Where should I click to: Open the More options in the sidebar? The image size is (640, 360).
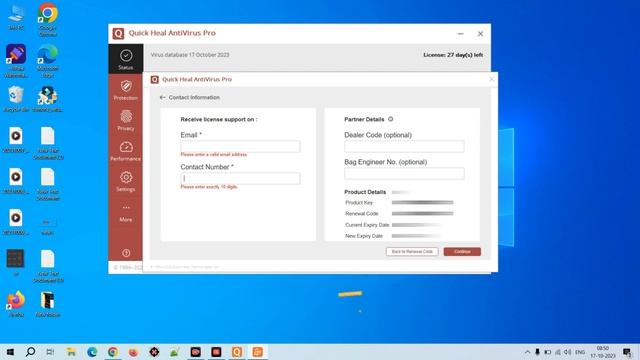(126, 212)
